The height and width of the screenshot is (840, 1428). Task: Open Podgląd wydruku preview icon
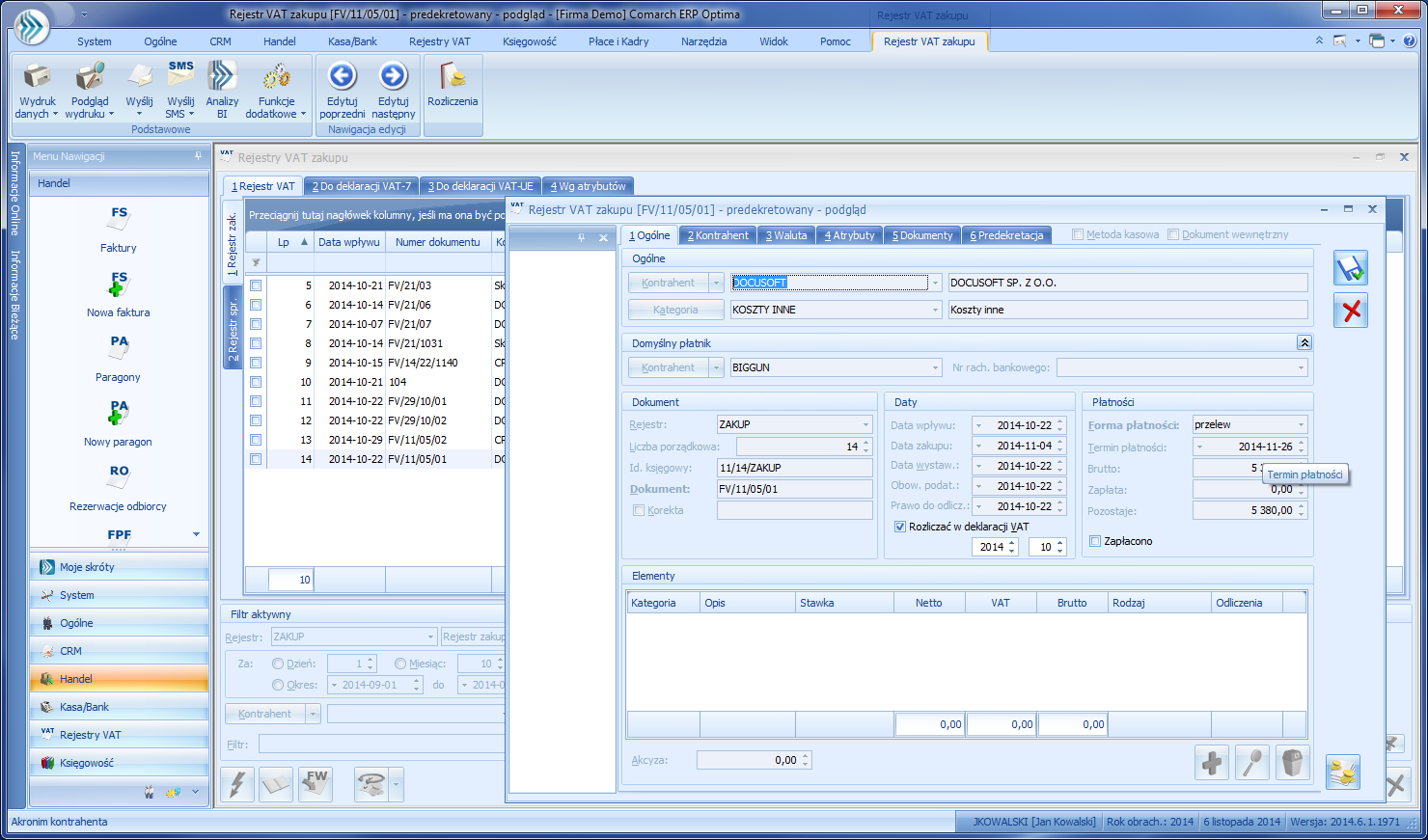(90, 77)
